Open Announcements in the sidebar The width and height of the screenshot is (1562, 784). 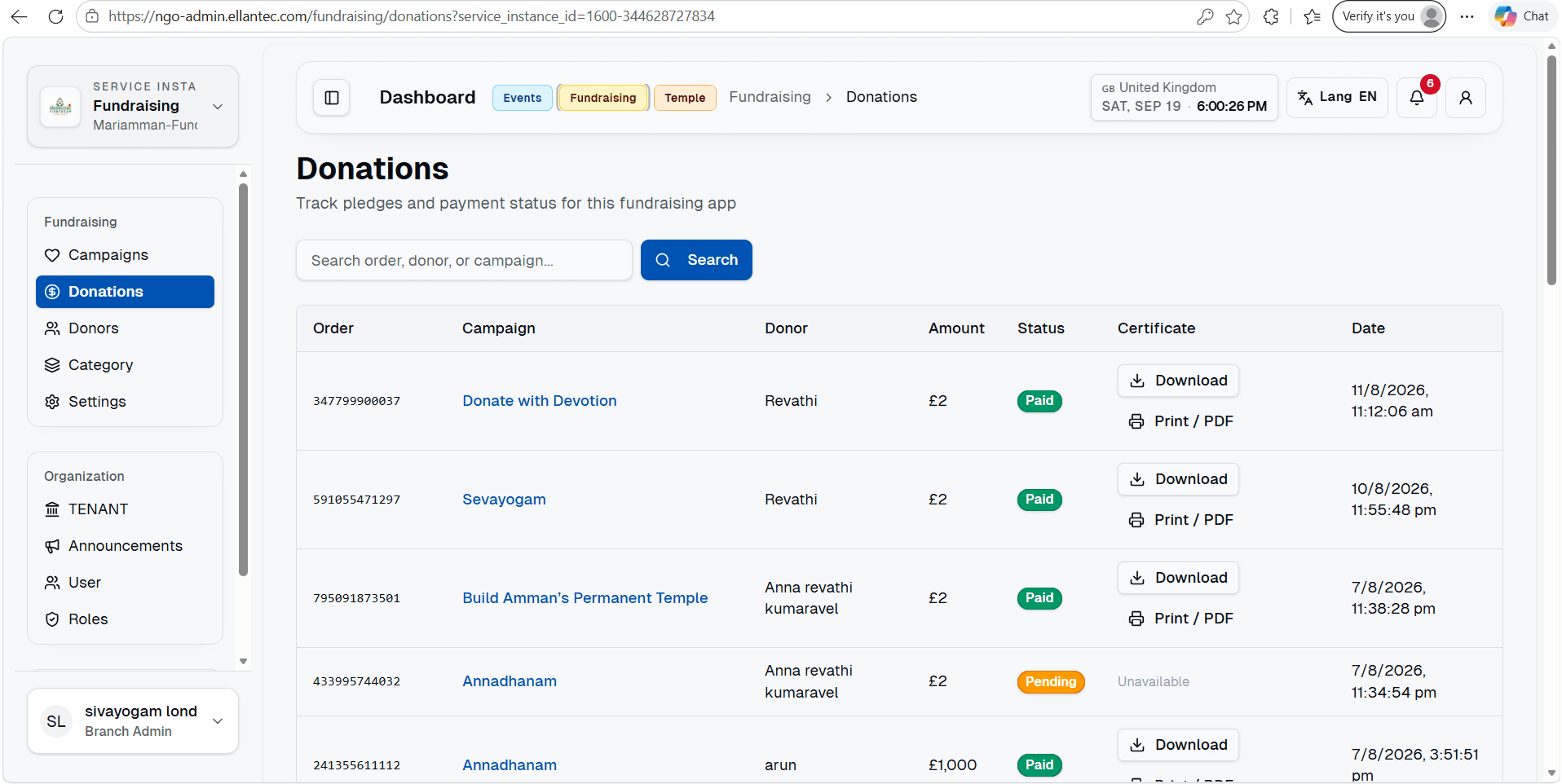[125, 546]
